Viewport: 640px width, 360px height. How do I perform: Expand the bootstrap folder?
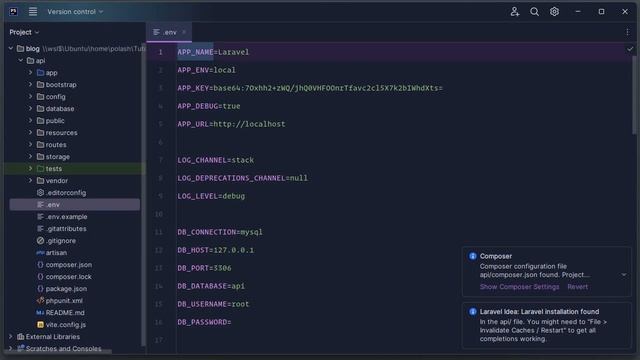[30, 84]
